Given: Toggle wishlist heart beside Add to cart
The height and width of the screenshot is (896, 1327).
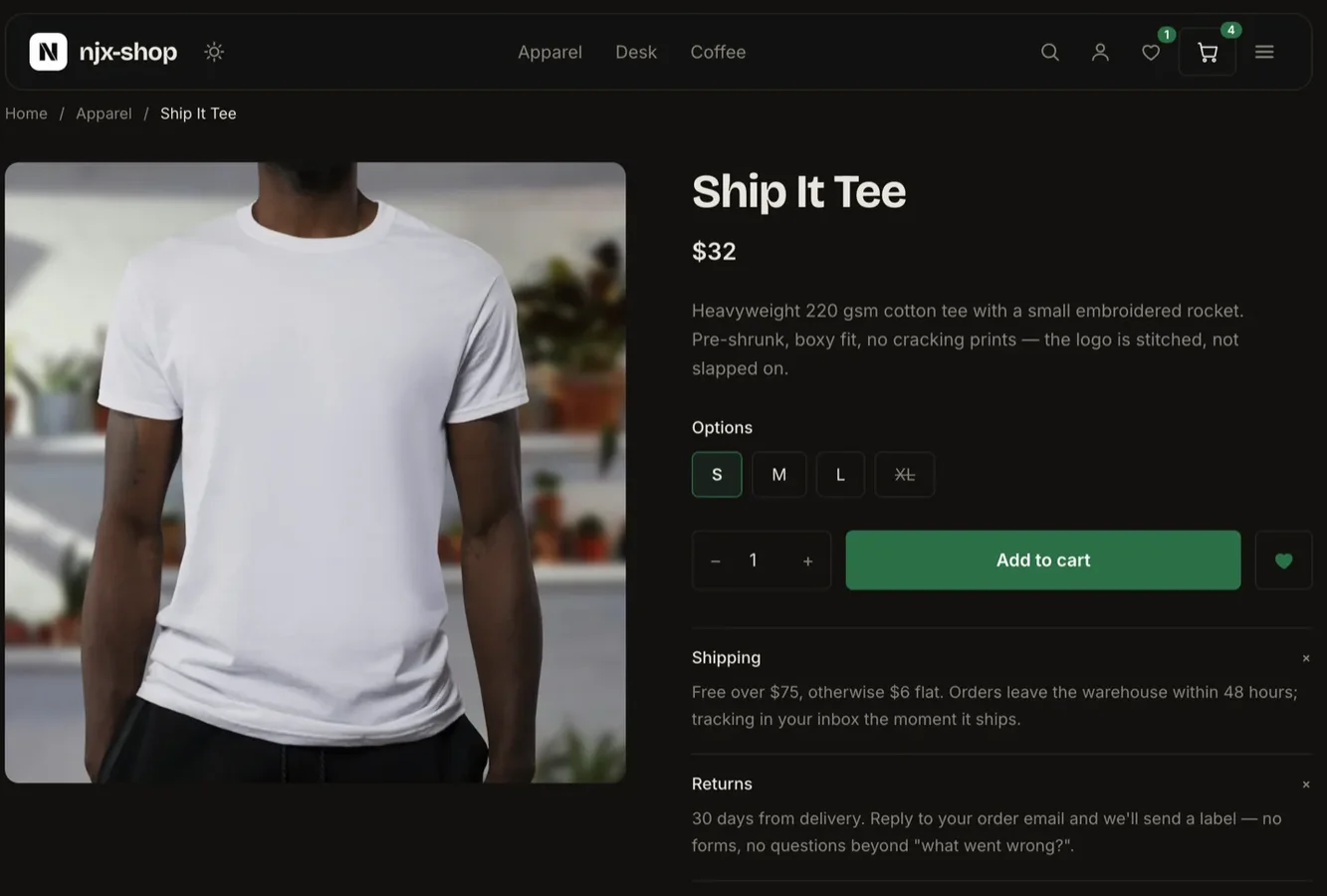Looking at the screenshot, I should point(1283,560).
